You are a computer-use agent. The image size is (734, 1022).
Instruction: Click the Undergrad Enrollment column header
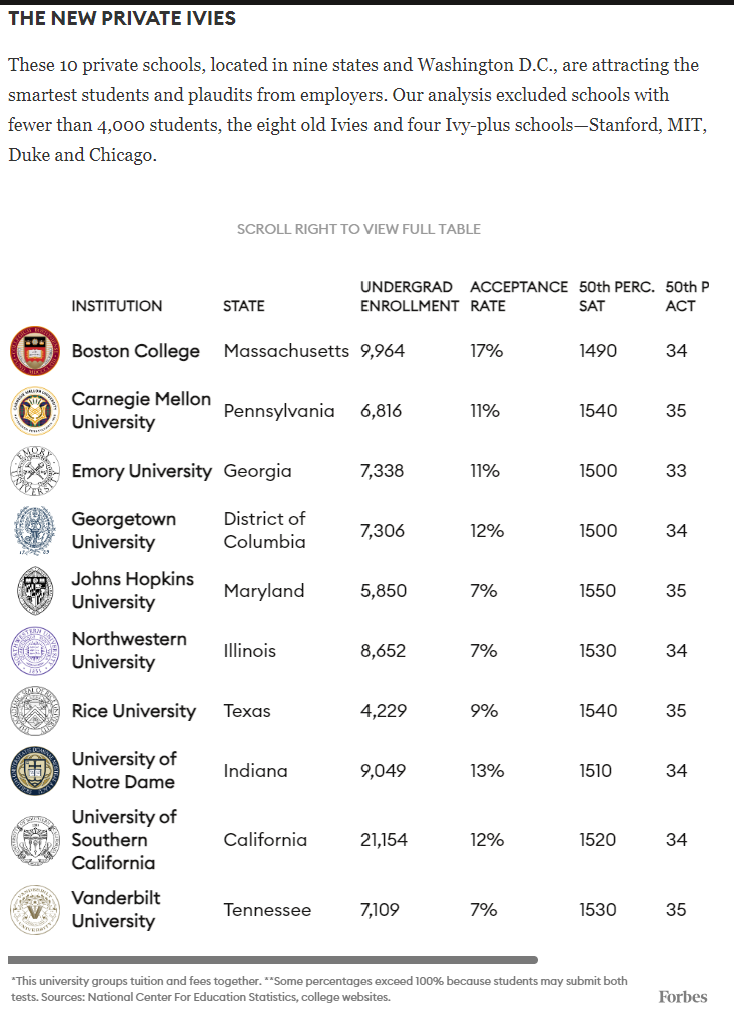[x=409, y=296]
